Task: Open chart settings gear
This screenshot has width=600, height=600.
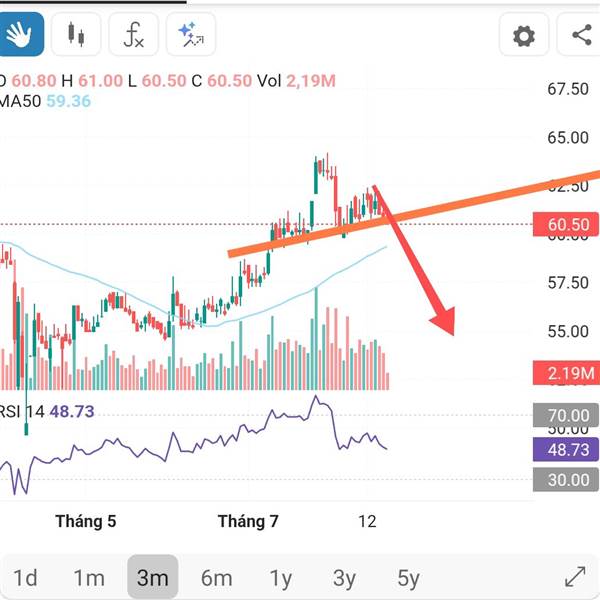Action: (x=524, y=36)
